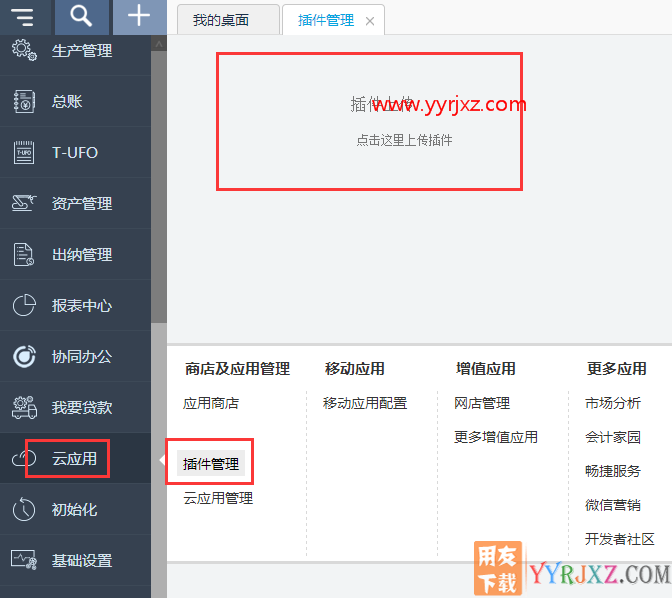
Task: Open 更多增值应用 link
Action: click(x=496, y=437)
